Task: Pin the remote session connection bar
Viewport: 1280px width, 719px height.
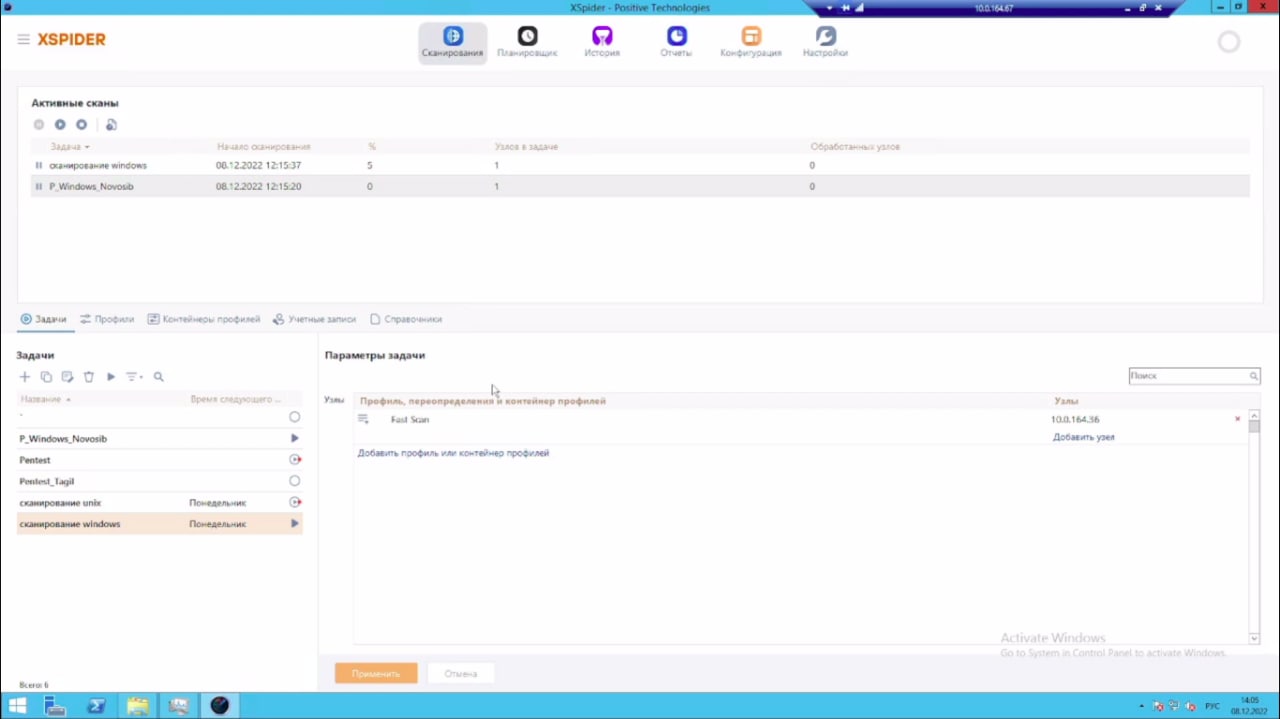Action: (845, 8)
